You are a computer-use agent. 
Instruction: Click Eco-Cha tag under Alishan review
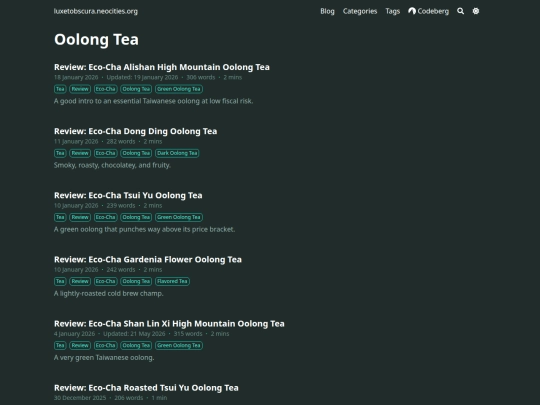[106, 89]
